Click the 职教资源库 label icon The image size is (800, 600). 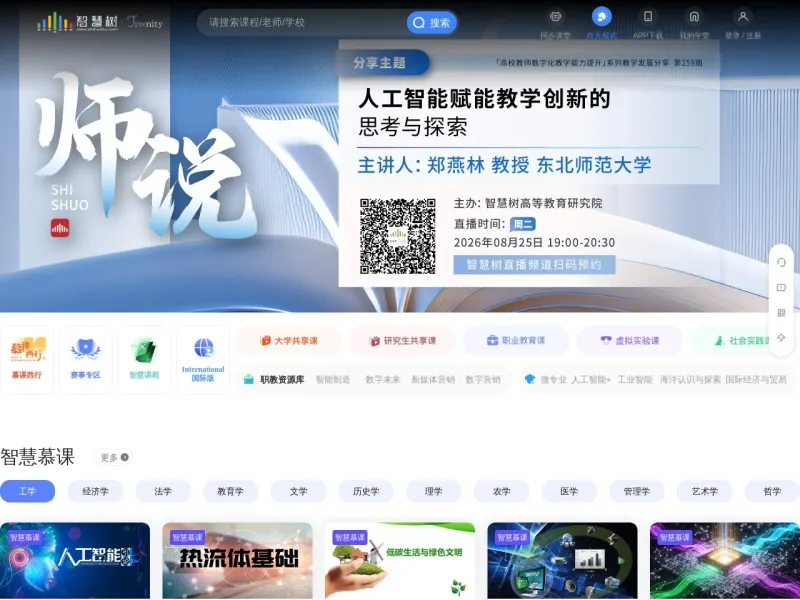point(248,380)
